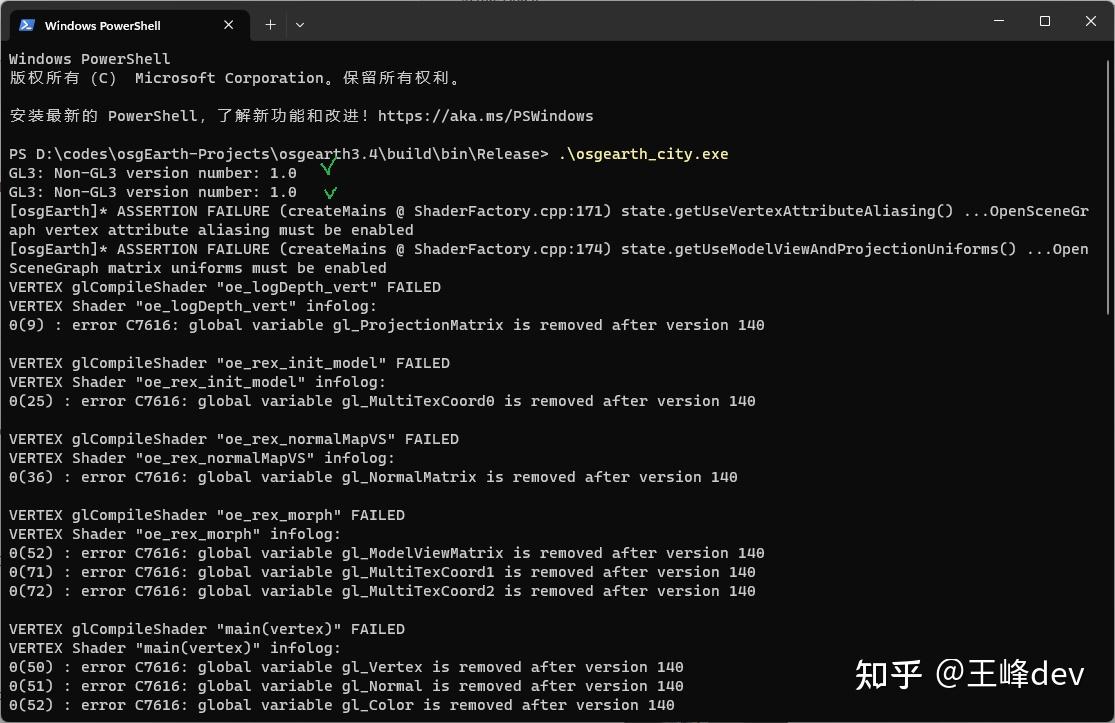Click 'VERTEX glCompileShader "oe_rex_init_model" FAILED' line
Screen dimensions: 1115x723
(x=229, y=363)
